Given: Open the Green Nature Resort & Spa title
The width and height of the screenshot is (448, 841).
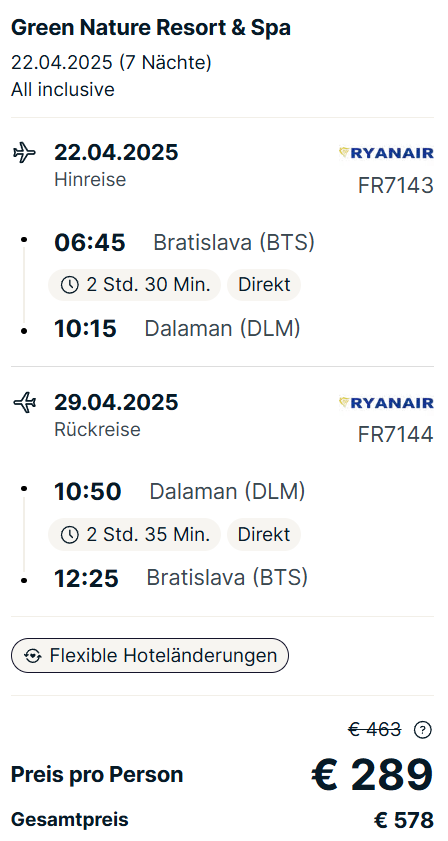Looking at the screenshot, I should [x=151, y=28].
